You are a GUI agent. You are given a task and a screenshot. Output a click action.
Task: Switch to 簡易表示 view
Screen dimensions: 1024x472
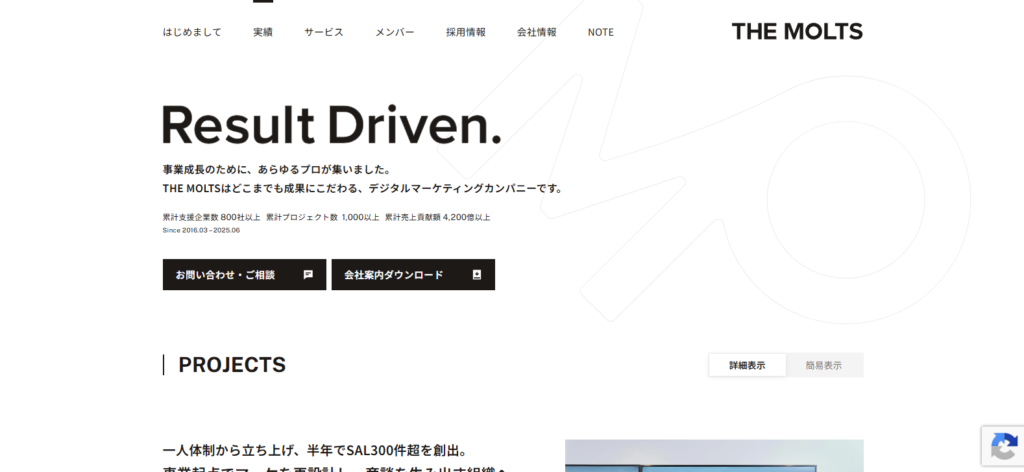point(824,366)
